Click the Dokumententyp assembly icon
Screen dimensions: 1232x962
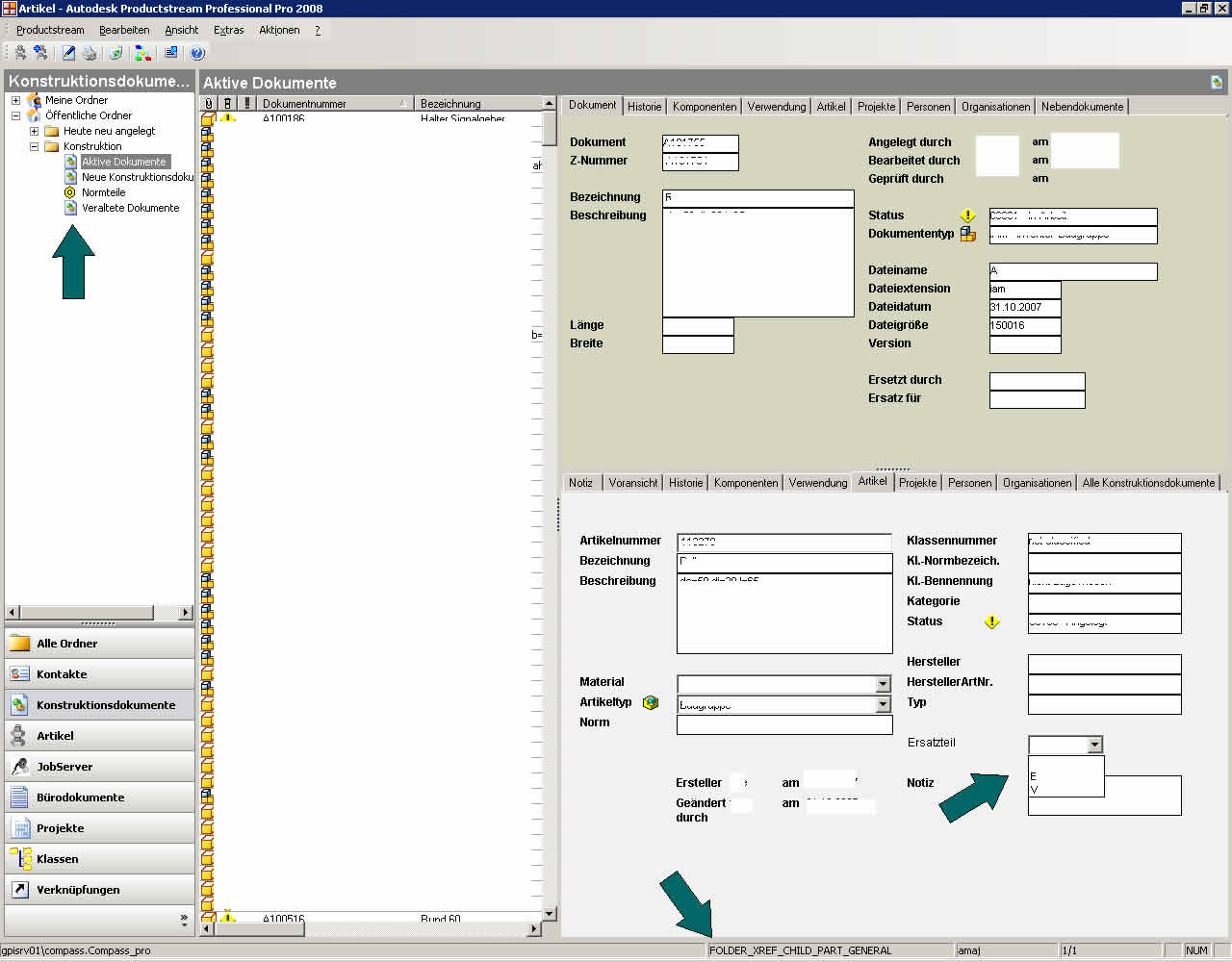click(x=968, y=234)
